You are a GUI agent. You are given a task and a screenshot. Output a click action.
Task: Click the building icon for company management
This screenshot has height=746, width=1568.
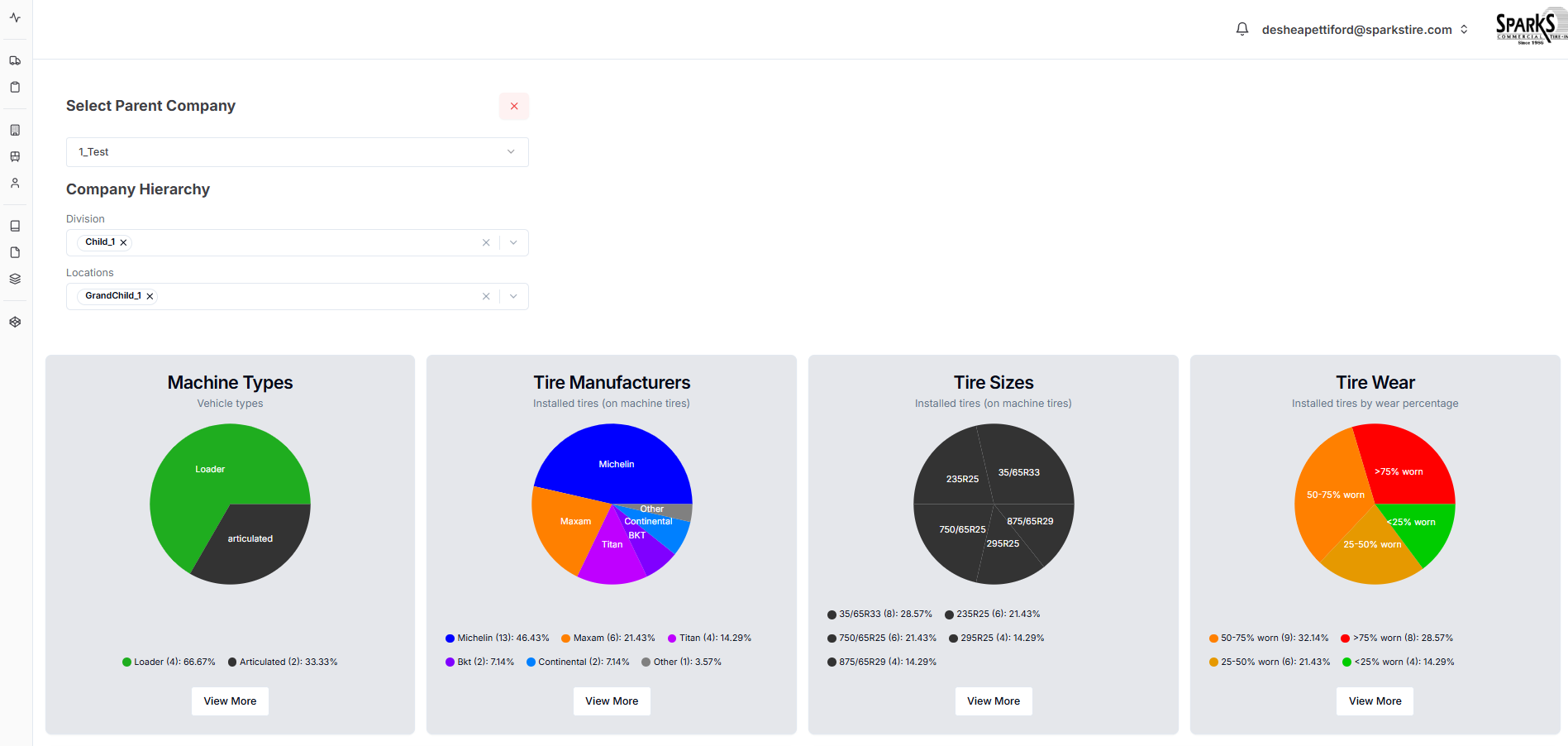tap(15, 129)
